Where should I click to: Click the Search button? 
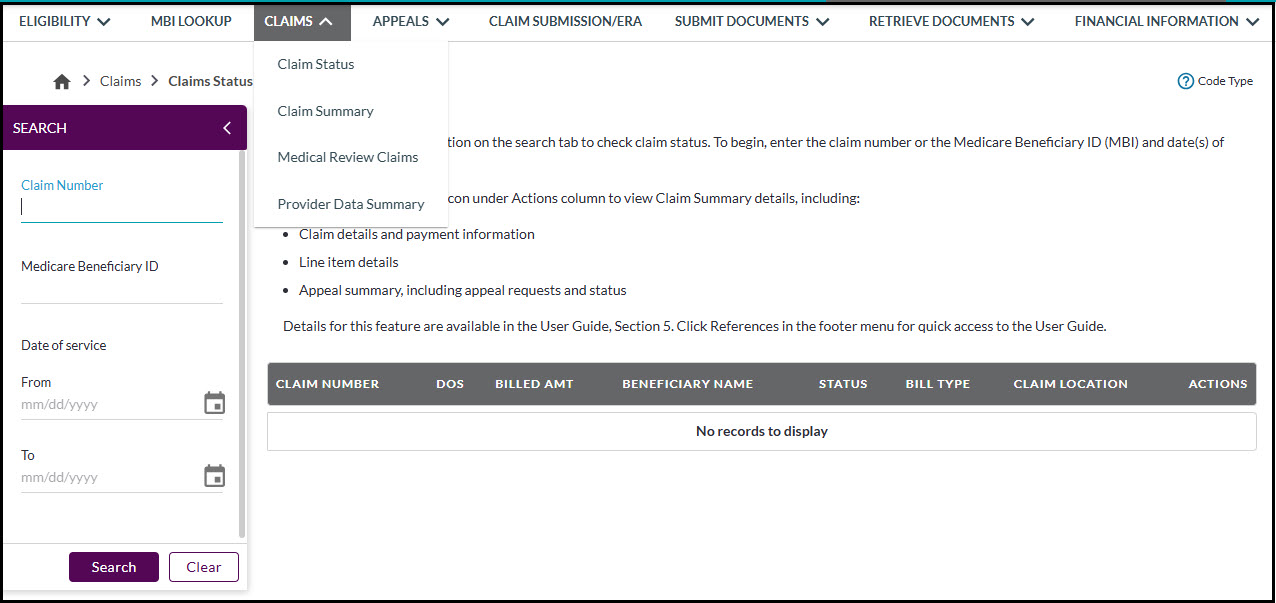coord(113,566)
